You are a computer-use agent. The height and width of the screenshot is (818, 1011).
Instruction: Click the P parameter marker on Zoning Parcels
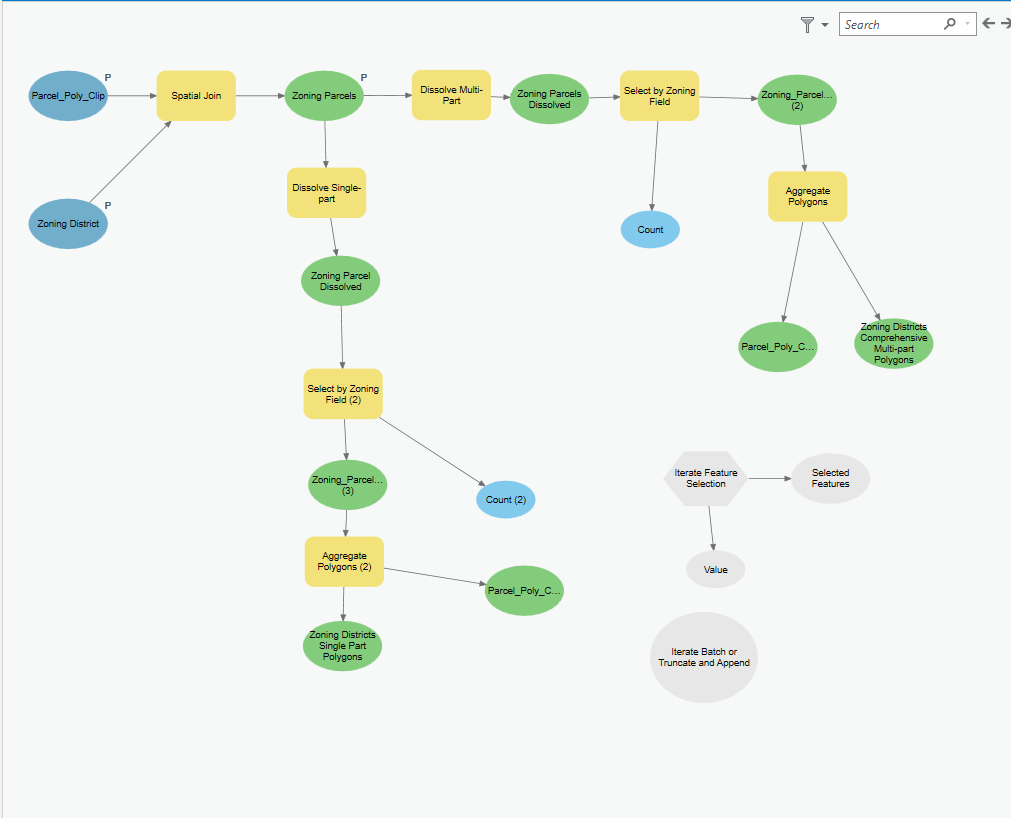click(364, 77)
